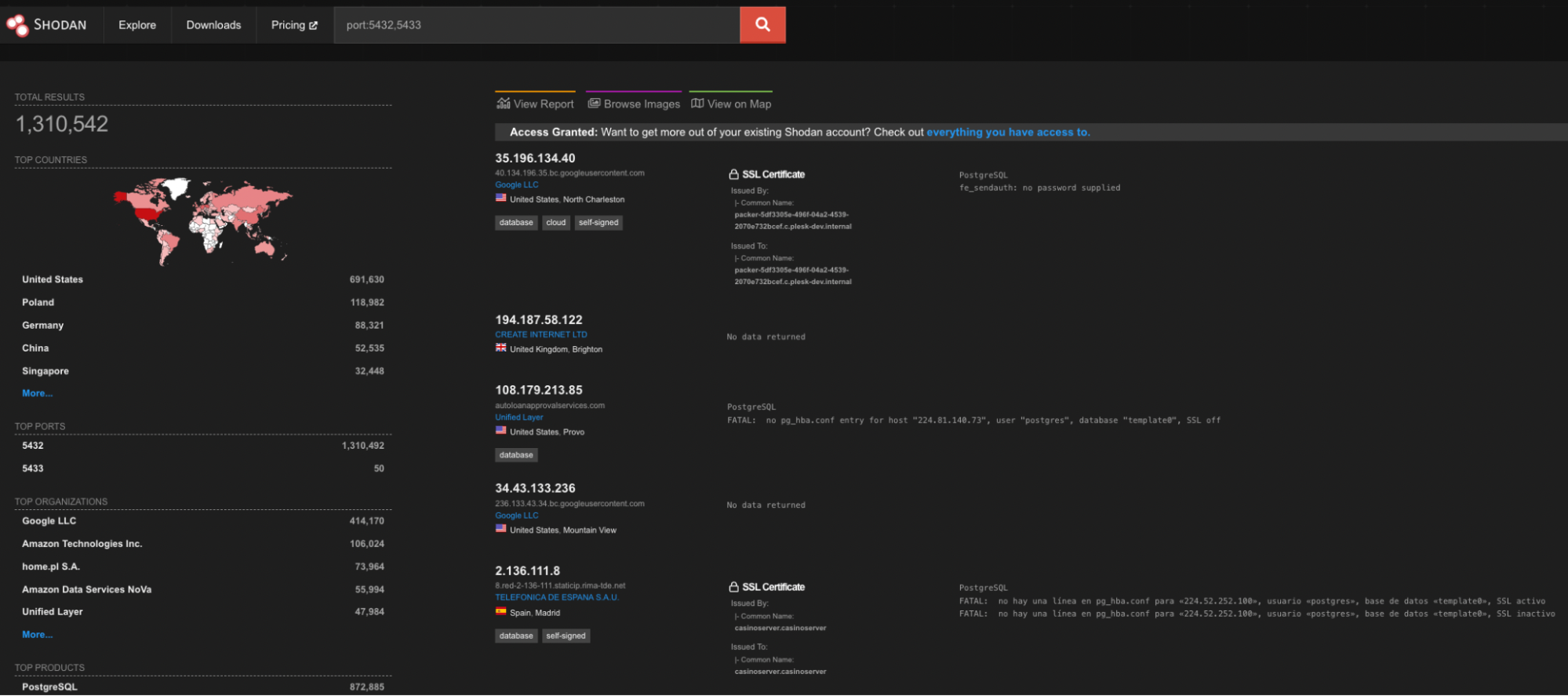Filter results by port 5433
1568x696 pixels.
(x=33, y=468)
